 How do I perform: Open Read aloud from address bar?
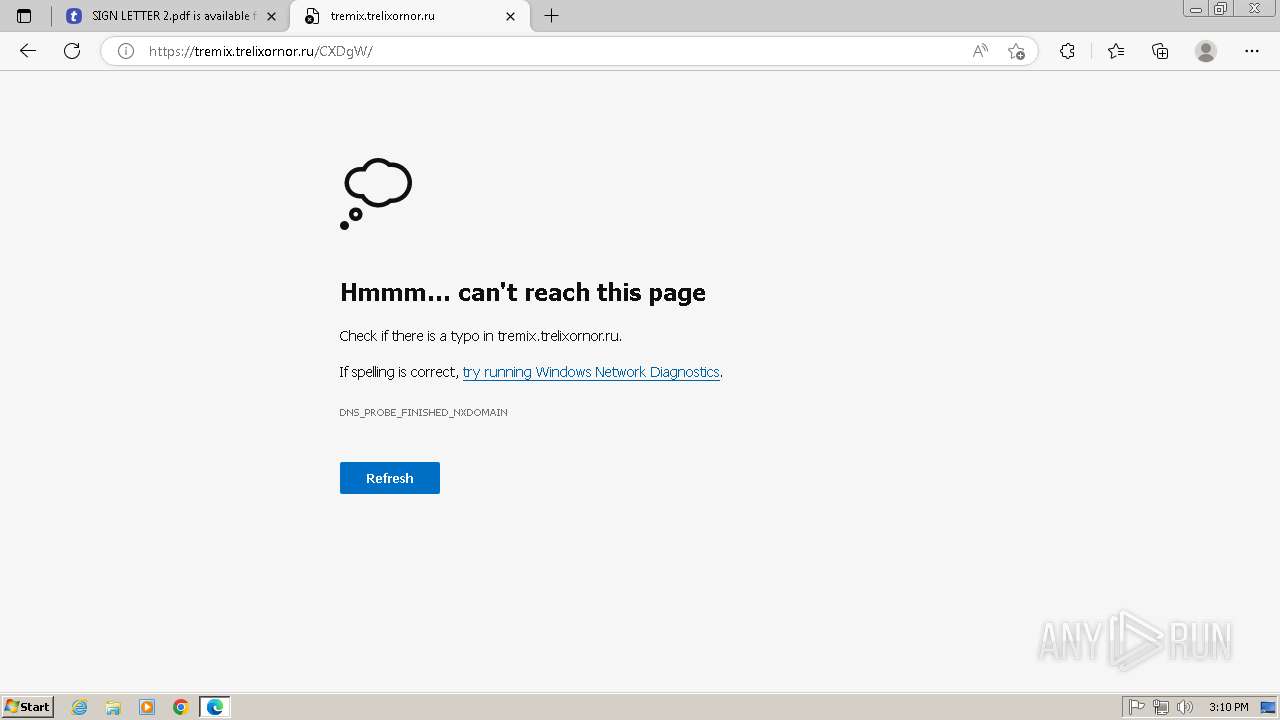(980, 51)
